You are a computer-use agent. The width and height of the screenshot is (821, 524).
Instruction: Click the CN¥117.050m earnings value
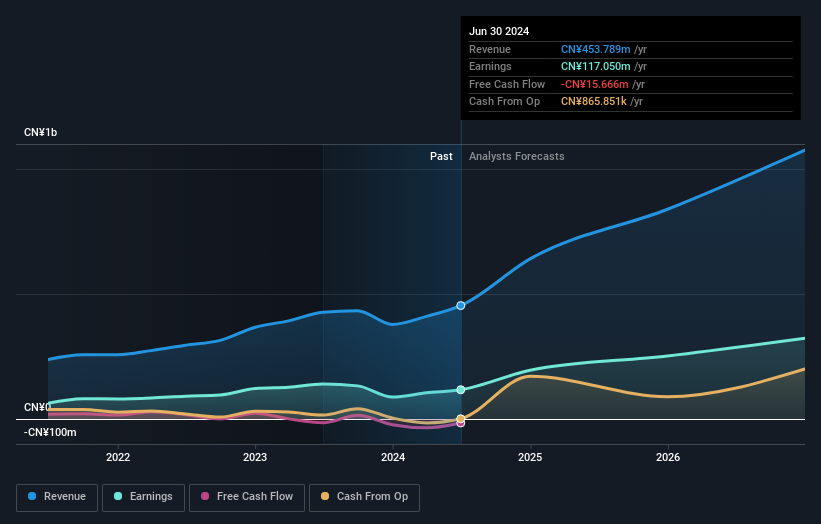(x=595, y=66)
